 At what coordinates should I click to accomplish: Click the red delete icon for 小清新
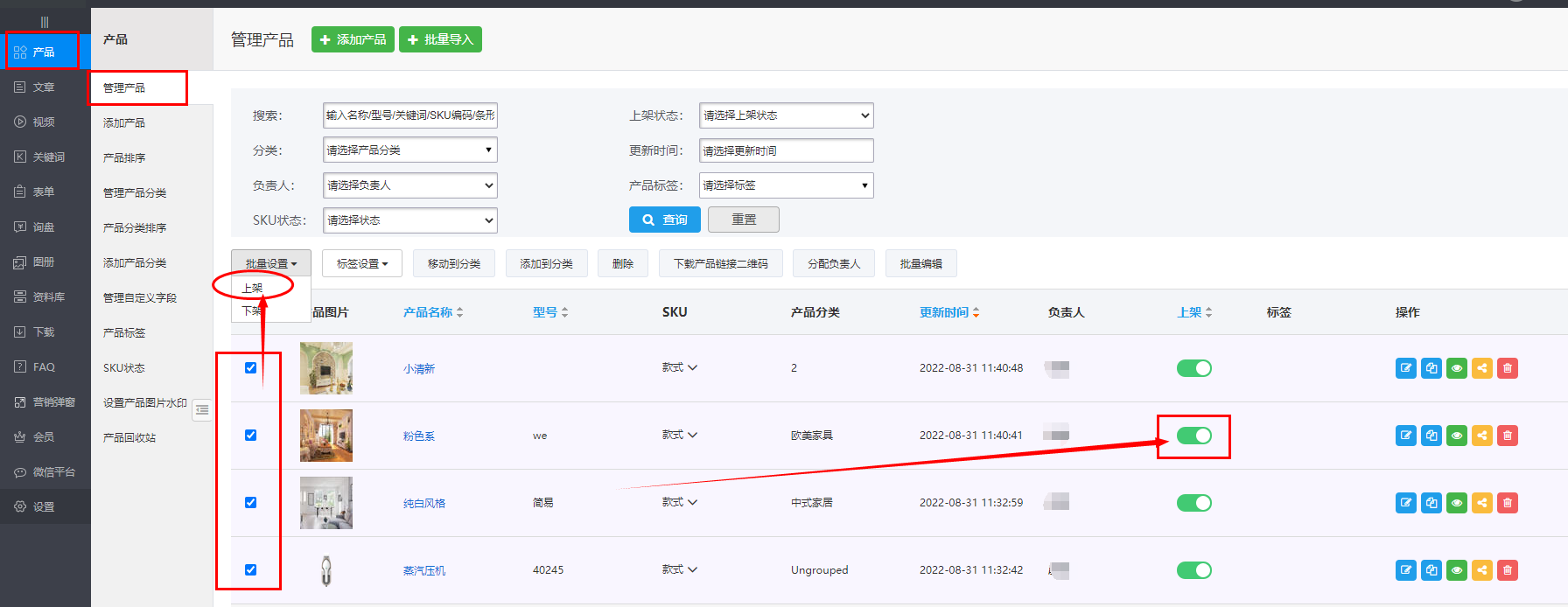tap(1508, 368)
